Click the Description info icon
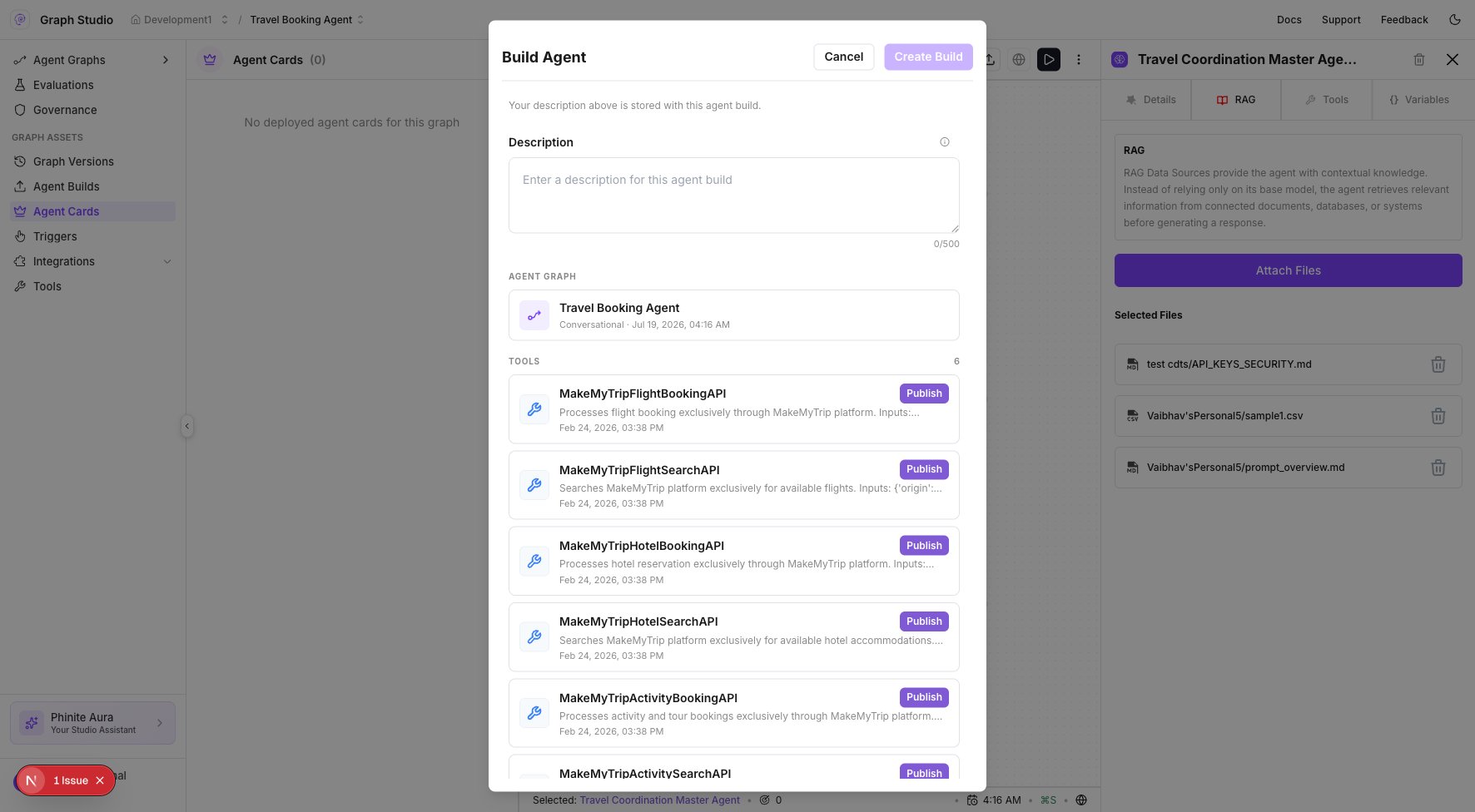This screenshot has width=1475, height=812. (945, 142)
